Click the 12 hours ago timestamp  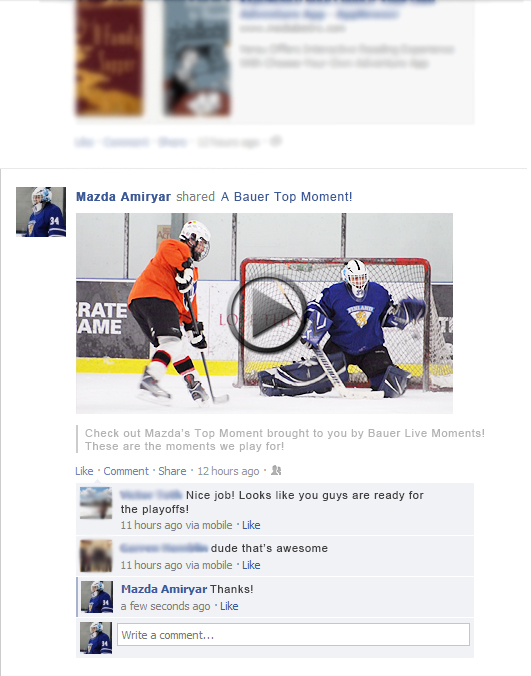point(228,471)
